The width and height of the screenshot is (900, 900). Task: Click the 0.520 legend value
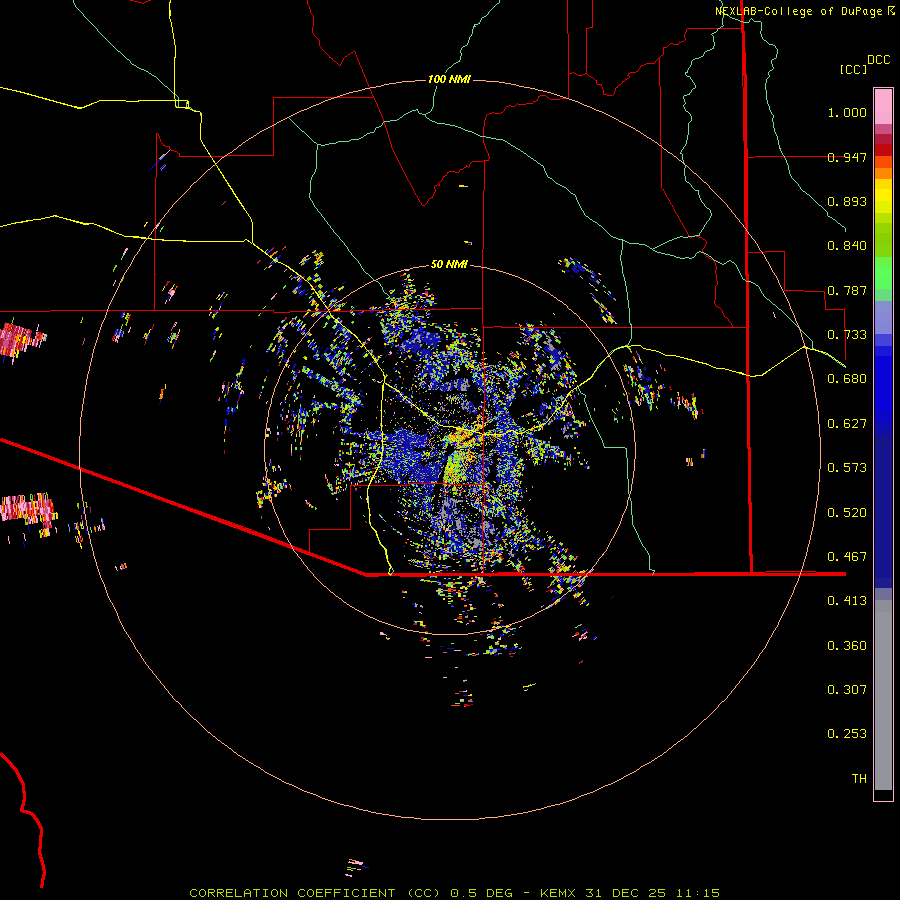847,513
